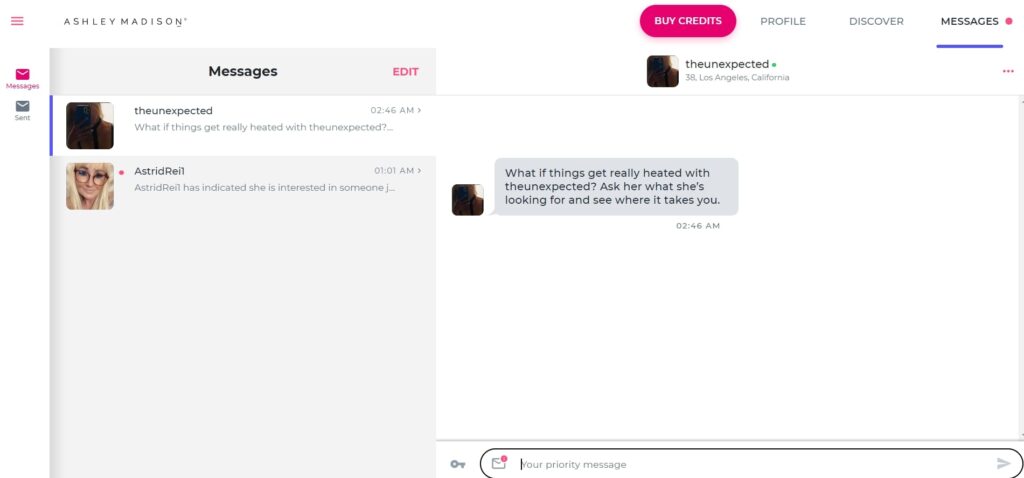Go to the Messages tab in top navigation
Image resolution: width=1024 pixels, height=478 pixels.
click(969, 22)
